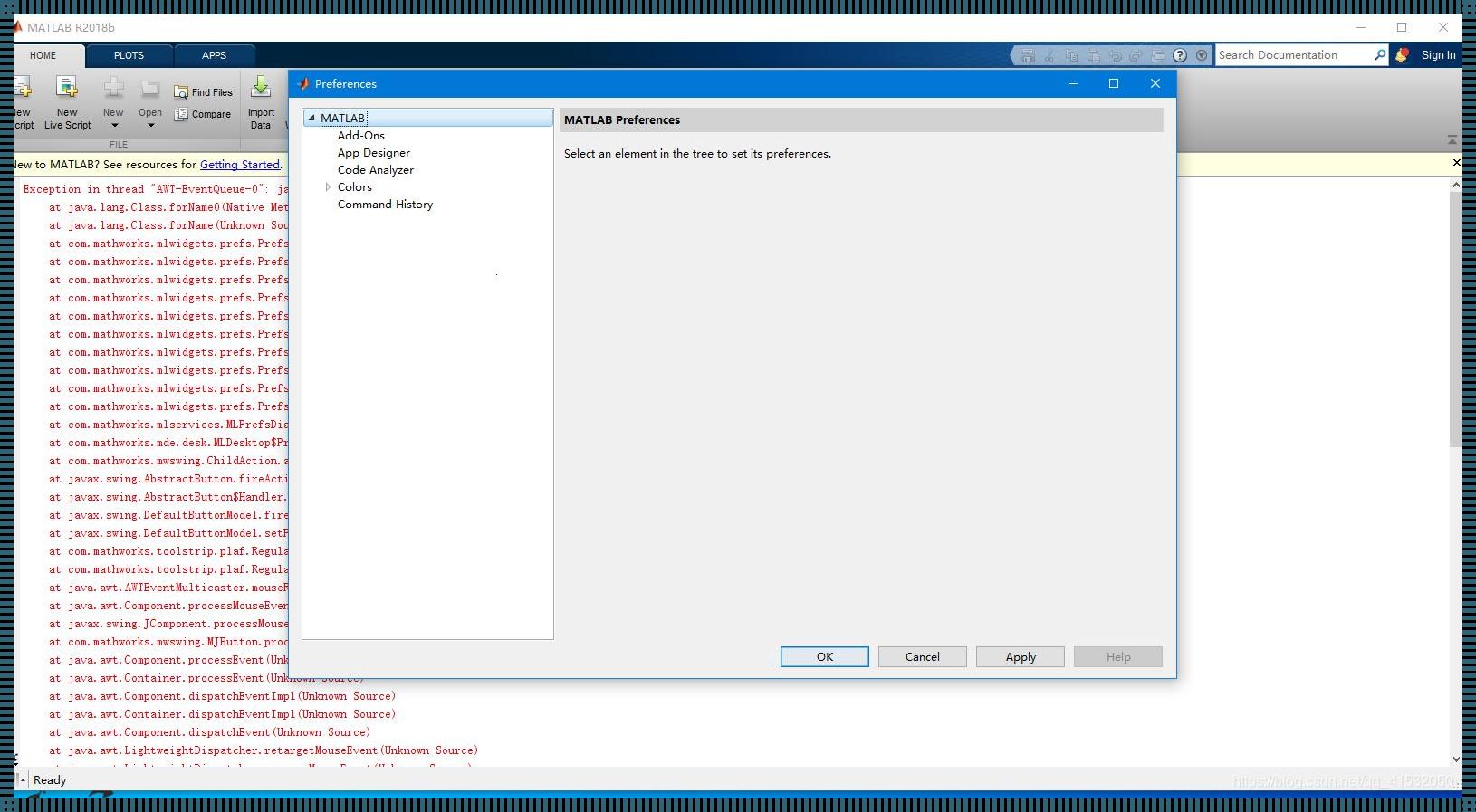Switch to the PLOTS tab
This screenshot has height=812, width=1476.
129,55
